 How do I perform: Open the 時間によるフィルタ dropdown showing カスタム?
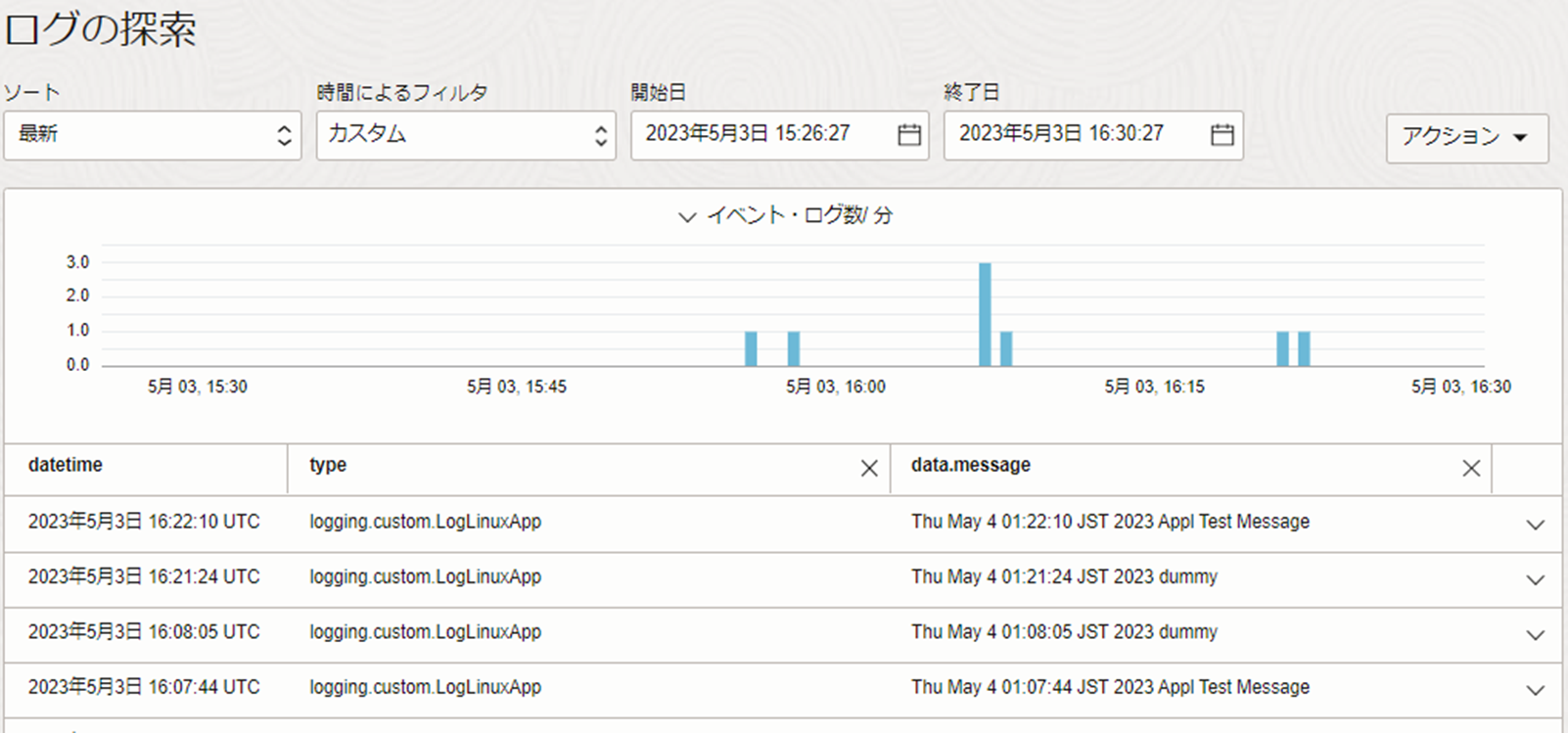[466, 135]
